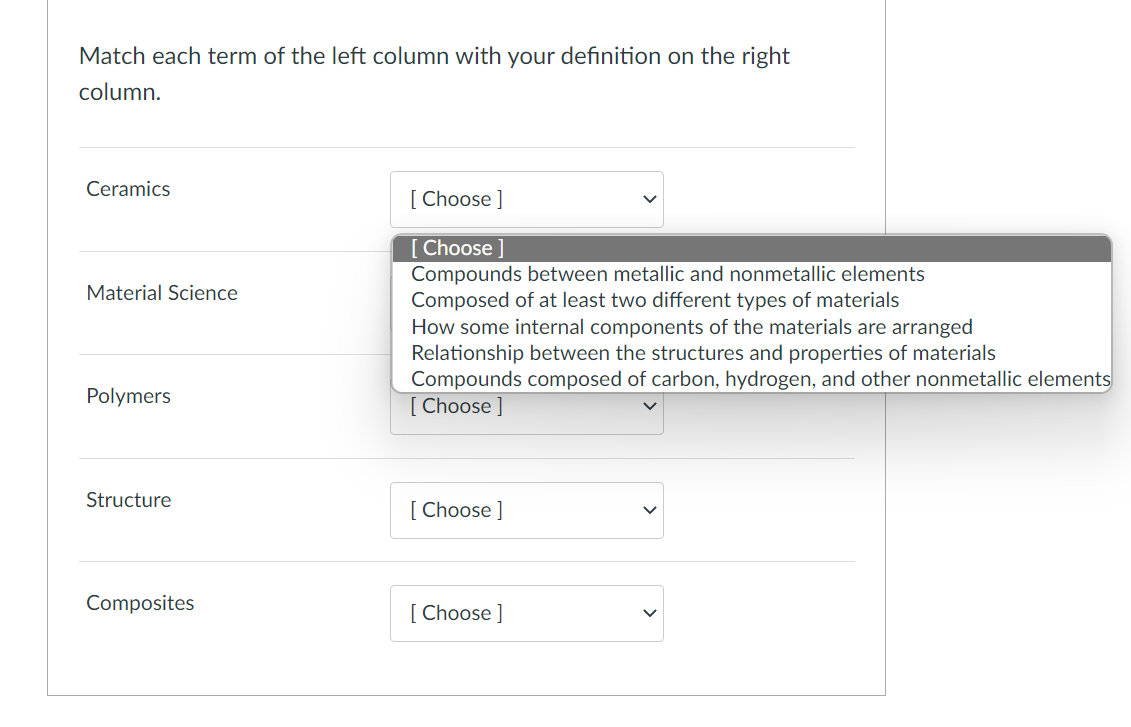Select 'Compounds between metallic and nonmetallic elements'
Image resolution: width=1131 pixels, height=727 pixels.
click(x=667, y=273)
